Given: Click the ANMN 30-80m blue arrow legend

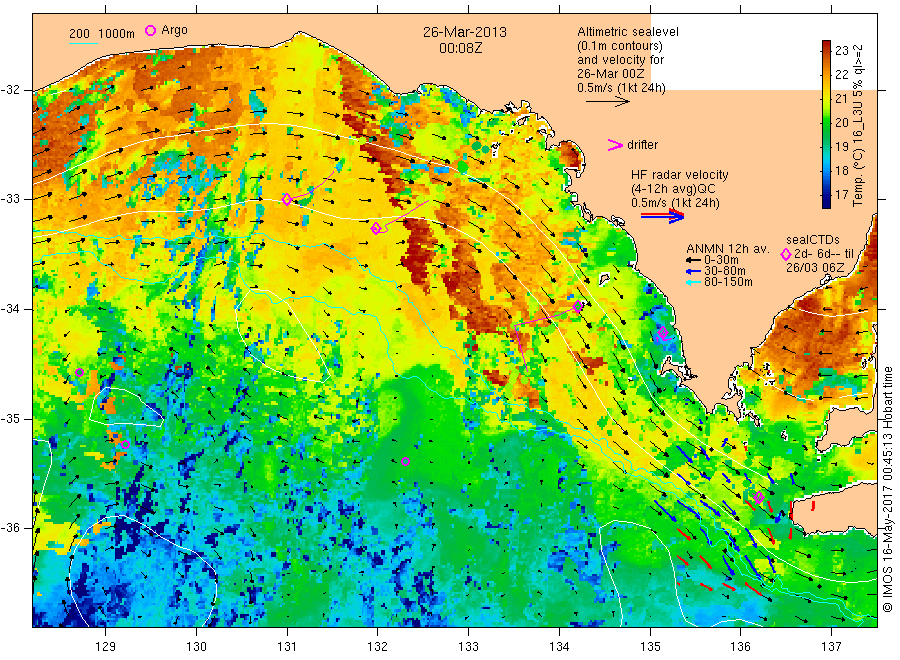Looking at the screenshot, I should (694, 271).
